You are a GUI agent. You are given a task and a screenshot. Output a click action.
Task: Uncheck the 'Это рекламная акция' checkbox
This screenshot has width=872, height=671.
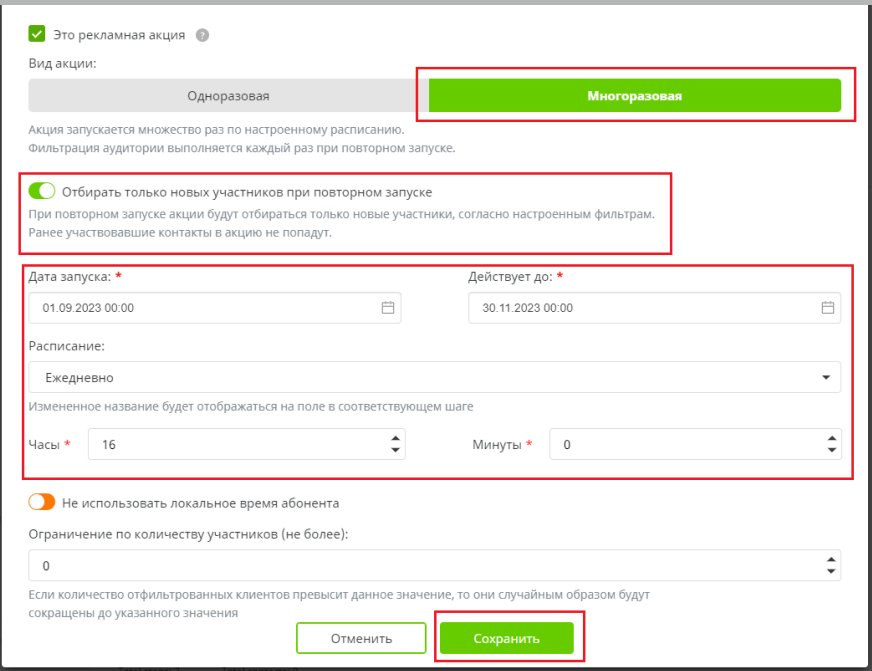37,34
